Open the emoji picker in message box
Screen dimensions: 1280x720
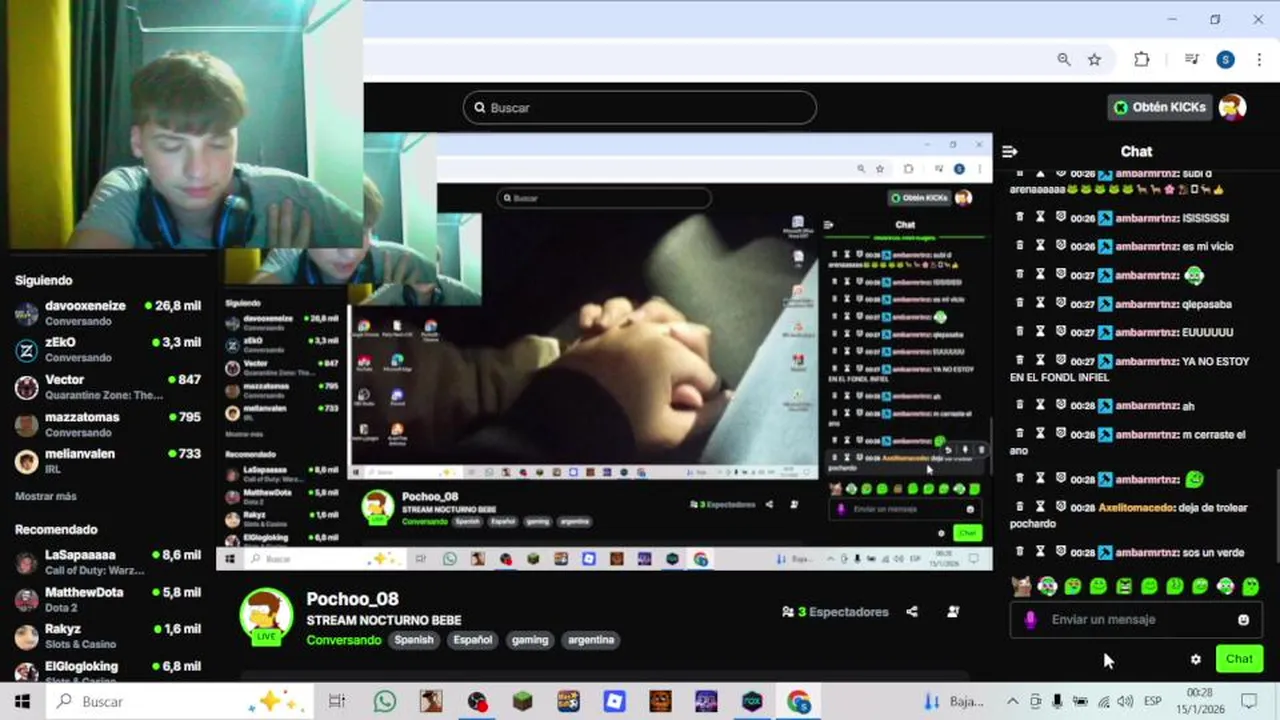click(1243, 620)
